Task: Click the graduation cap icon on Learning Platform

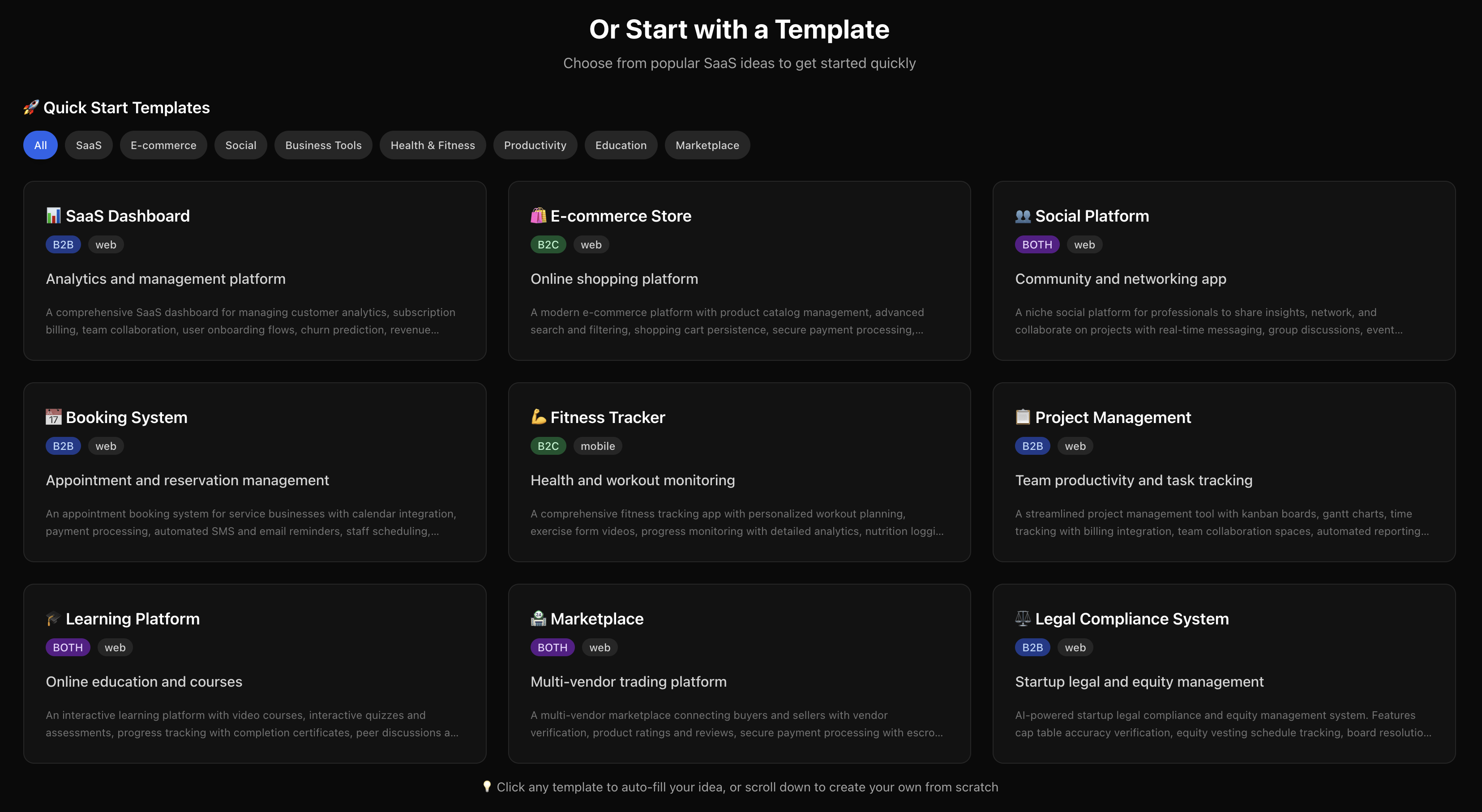Action: click(53, 618)
